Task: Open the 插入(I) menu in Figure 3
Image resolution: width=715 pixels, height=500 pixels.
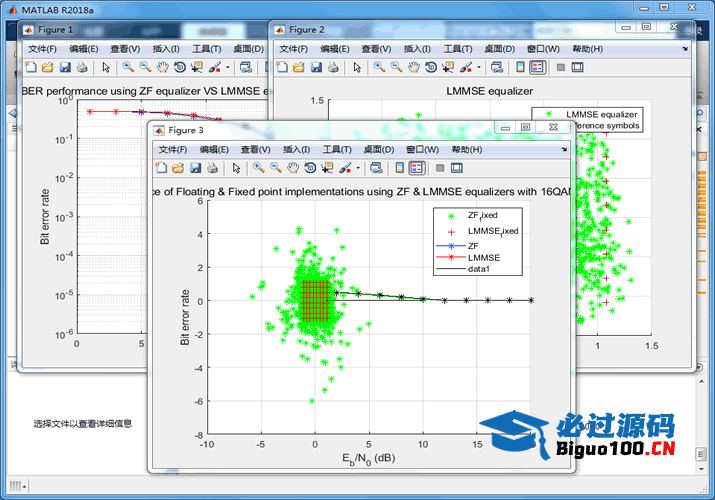Action: [x=297, y=150]
